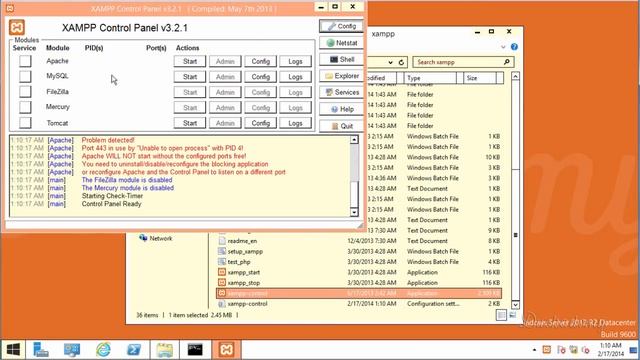Expand the Explorer ribbon chevron
Image resolution: width=640 pixels, height=360 pixels.
click(x=503, y=47)
